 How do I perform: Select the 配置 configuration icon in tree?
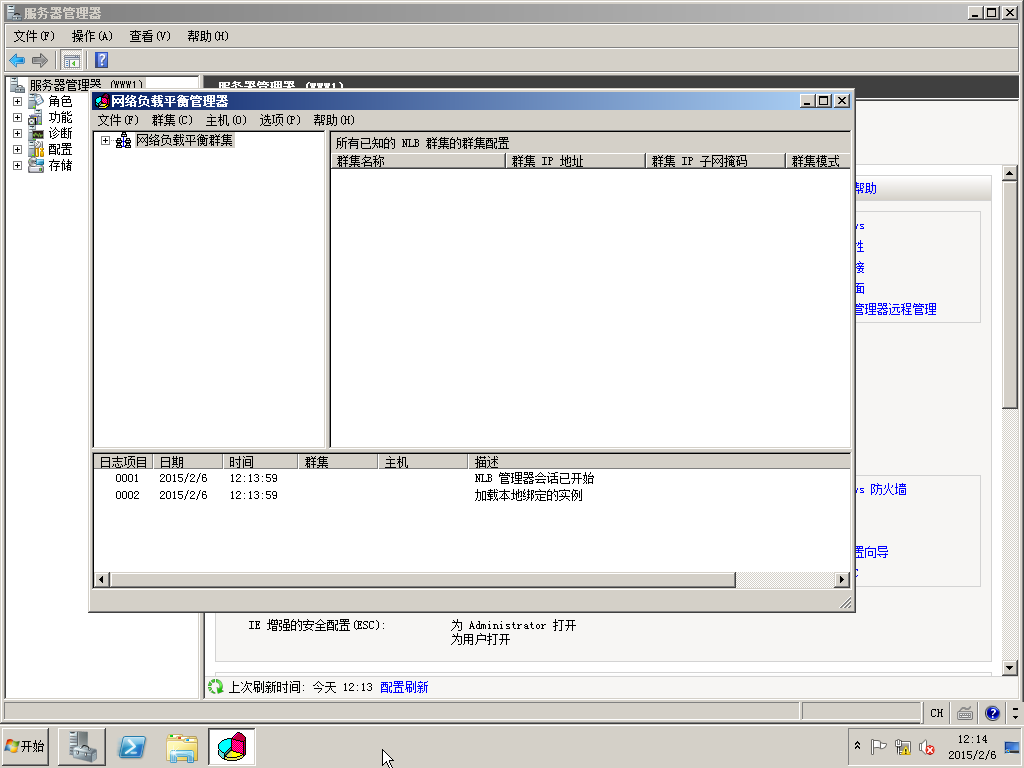point(37,150)
